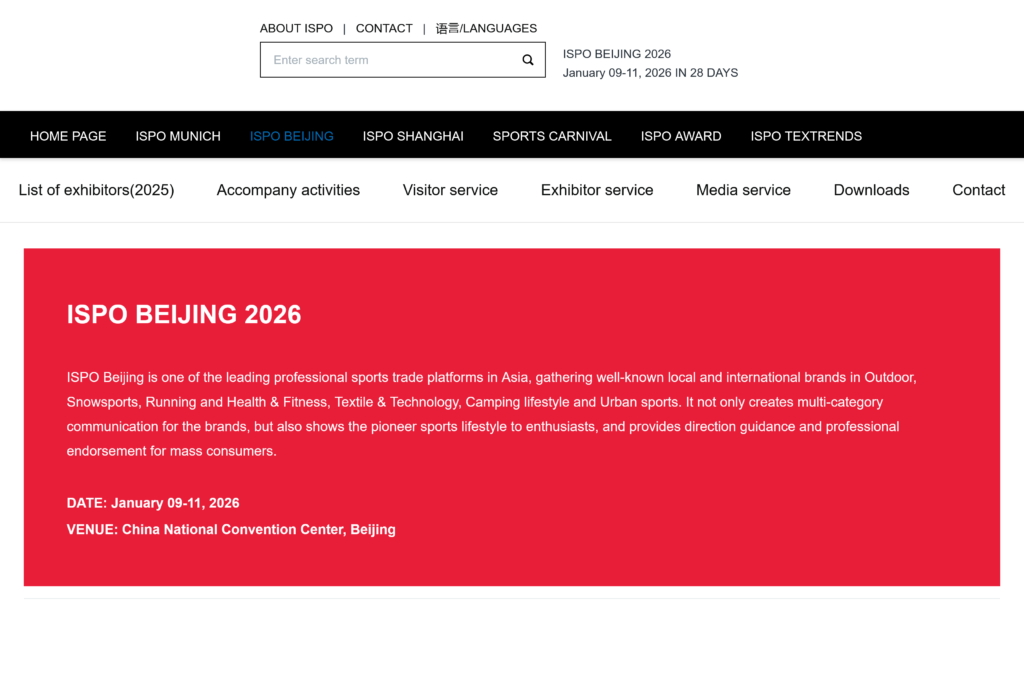Click the search magnifying glass icon
Image resolution: width=1024 pixels, height=683 pixels.
527,60
